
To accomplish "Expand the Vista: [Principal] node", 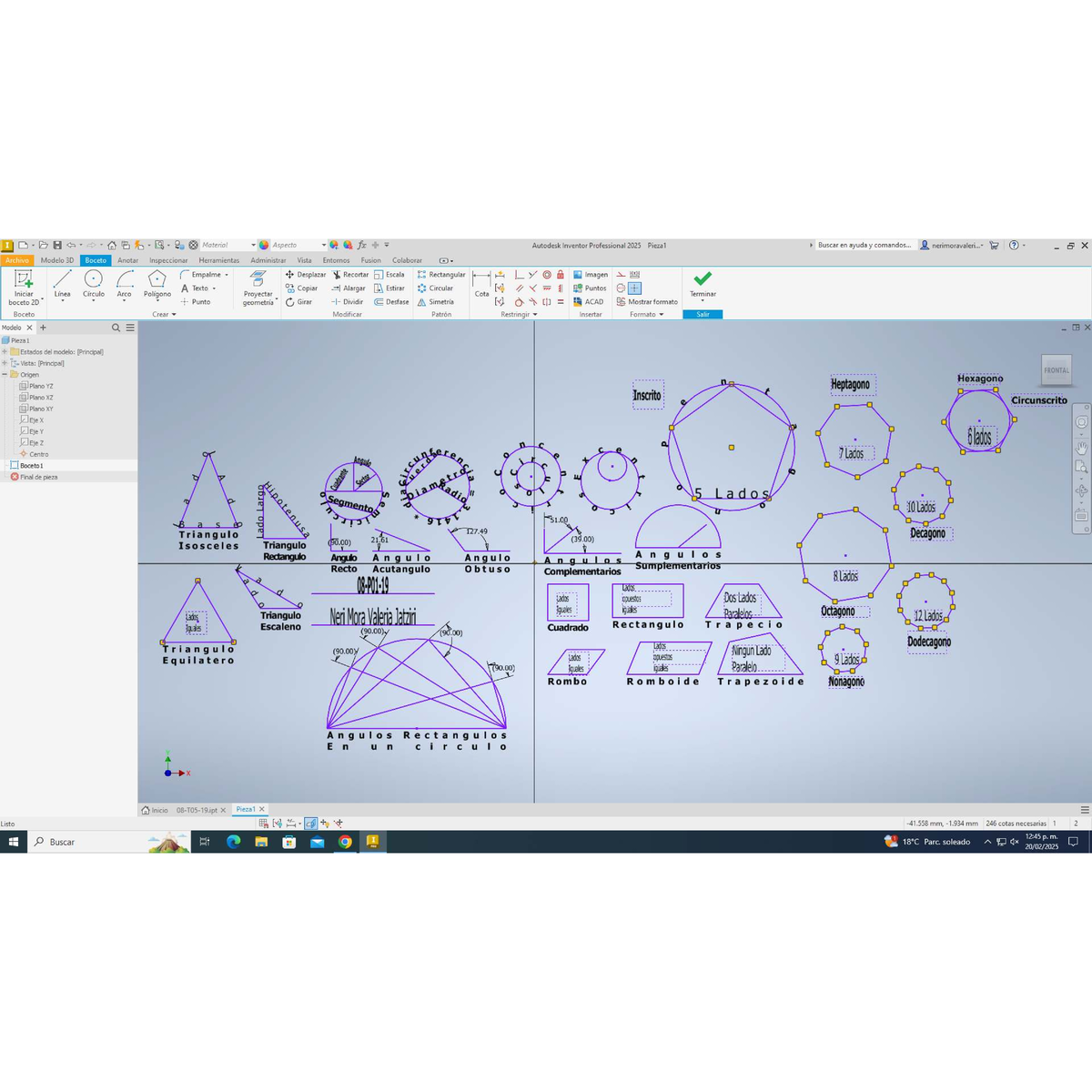I will (5, 363).
